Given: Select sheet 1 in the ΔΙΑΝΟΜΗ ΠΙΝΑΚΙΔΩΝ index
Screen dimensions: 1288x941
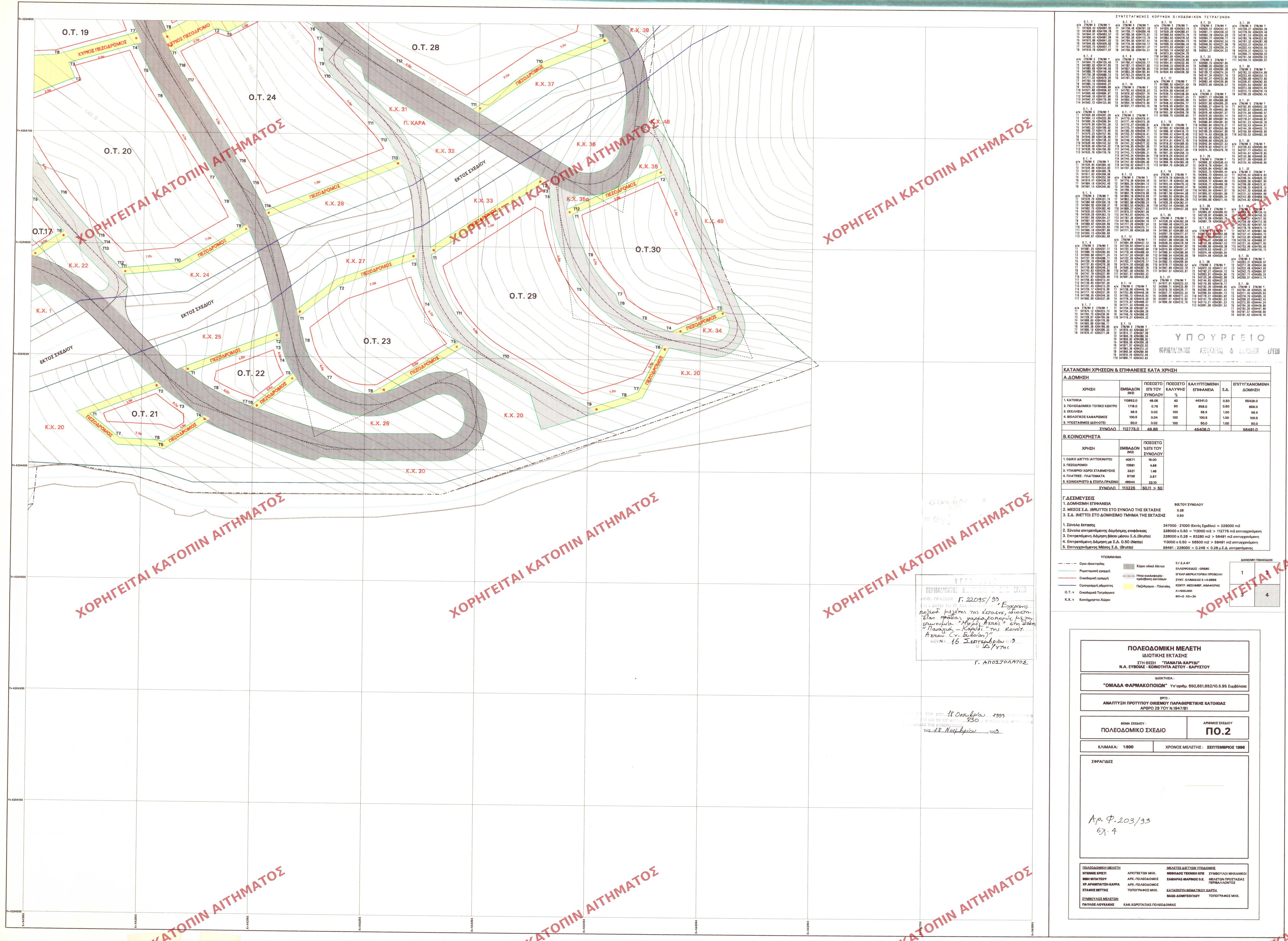Looking at the screenshot, I should click(x=1242, y=573).
